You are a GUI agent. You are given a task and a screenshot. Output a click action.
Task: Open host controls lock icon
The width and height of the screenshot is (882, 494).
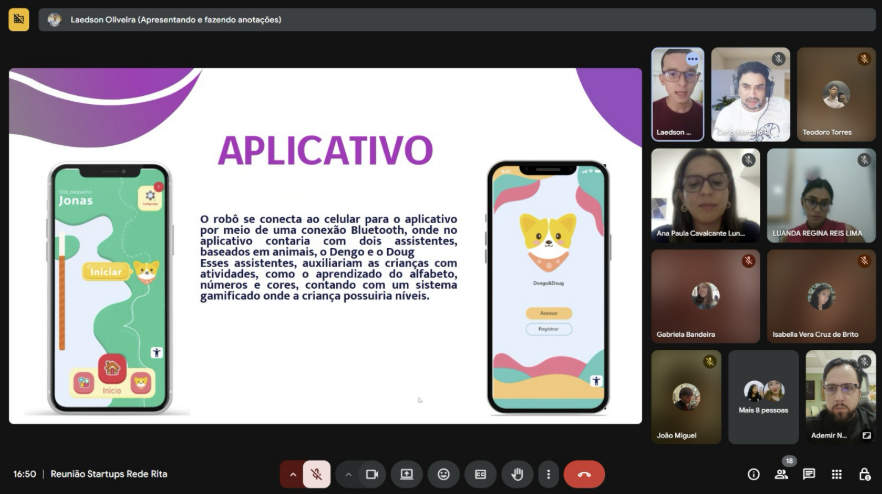865,474
